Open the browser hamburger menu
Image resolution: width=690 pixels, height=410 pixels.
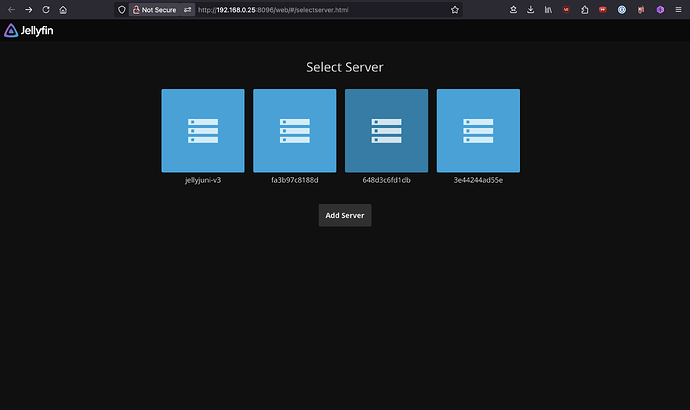pos(679,10)
